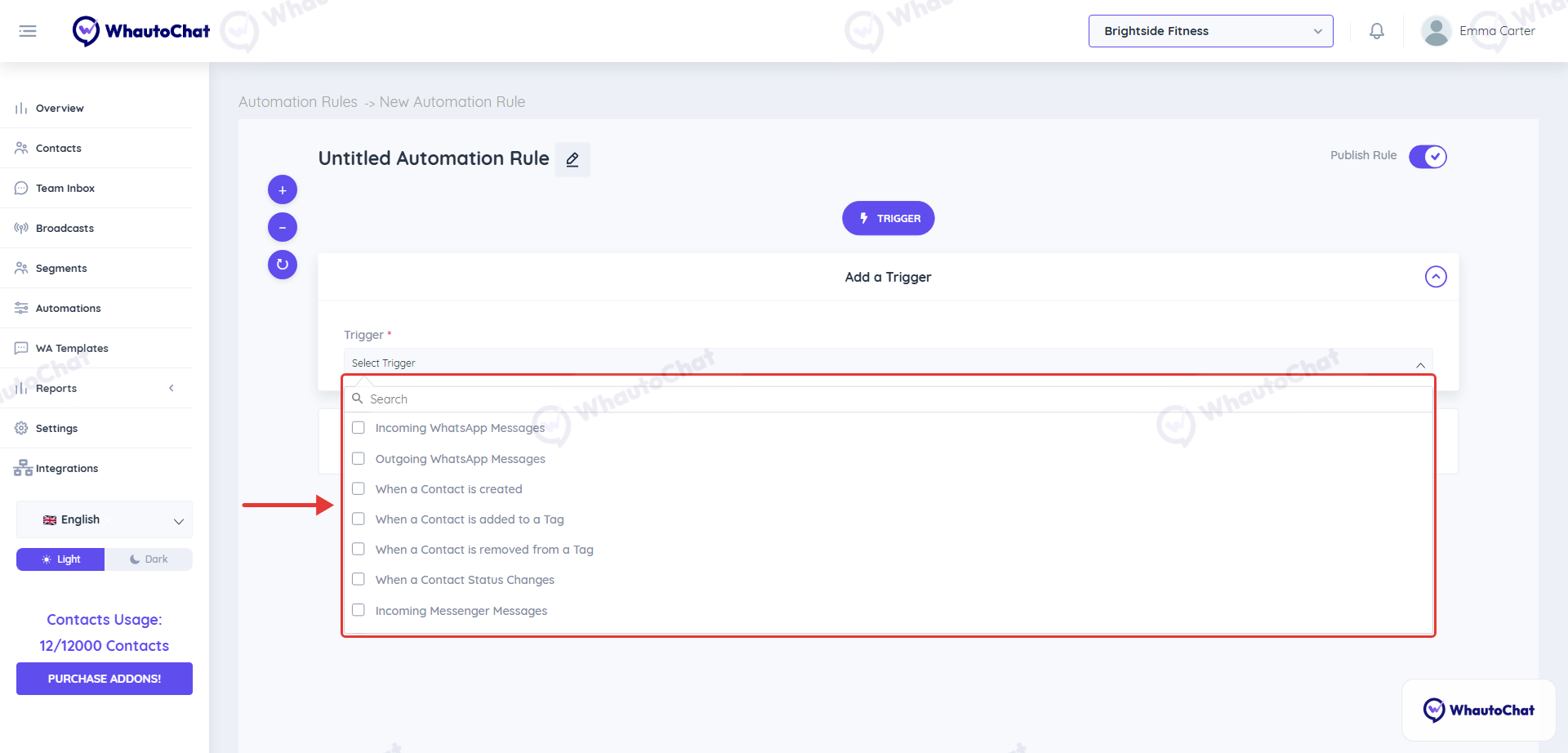Viewport: 1568px width, 753px height.
Task: Zoom out with the minus circle button
Action: click(283, 227)
